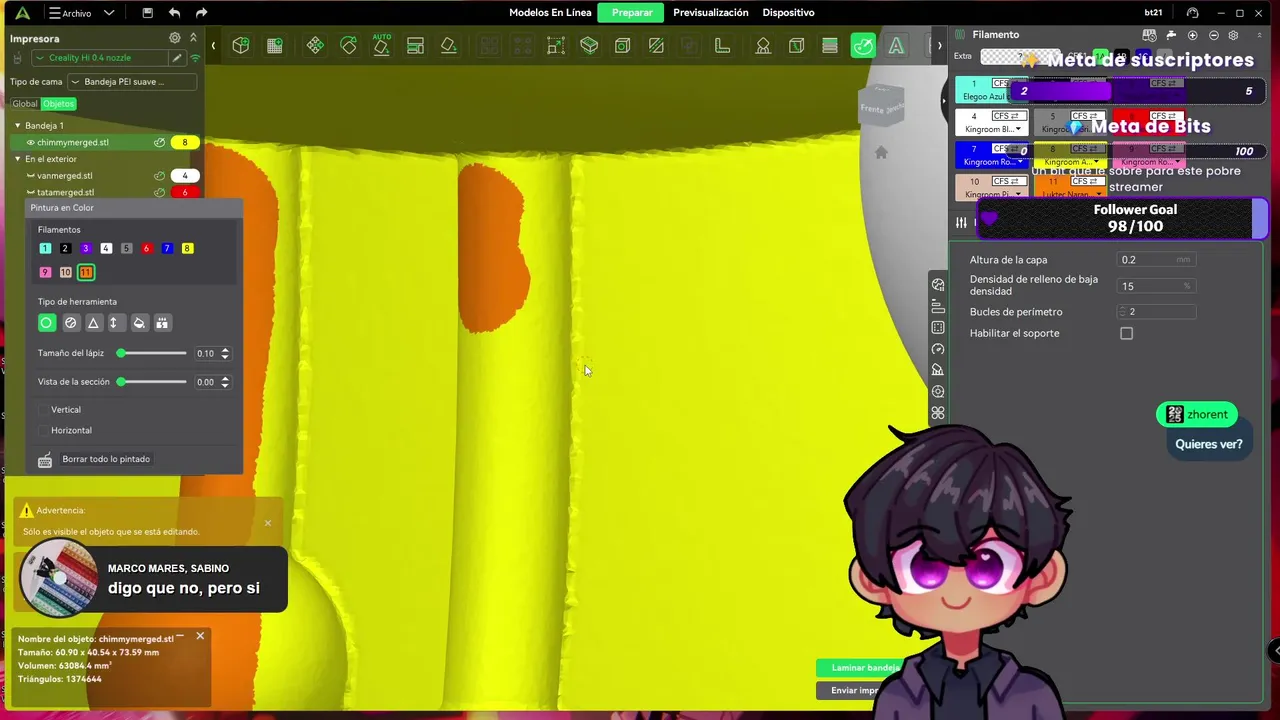Toggle visibility of vanmerged.stl

coord(30,176)
